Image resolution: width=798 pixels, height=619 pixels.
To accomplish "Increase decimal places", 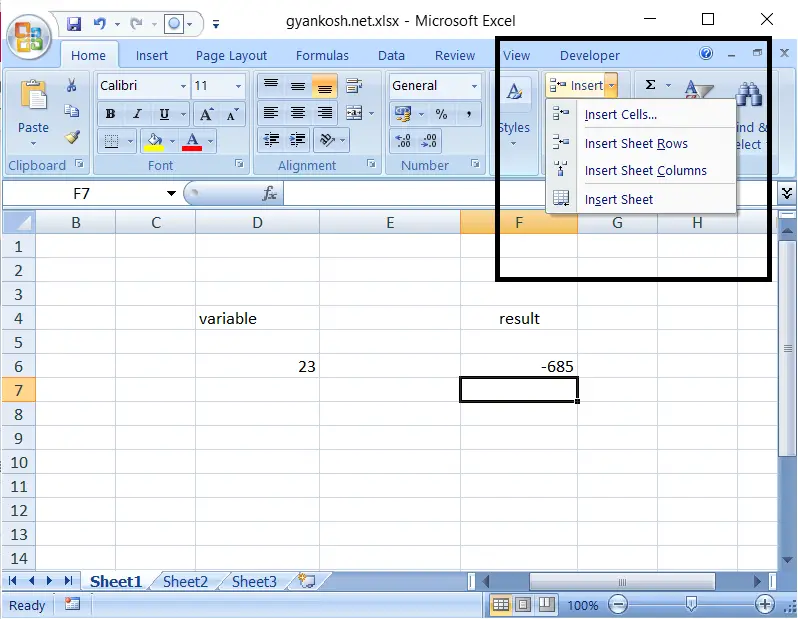I will (x=403, y=141).
